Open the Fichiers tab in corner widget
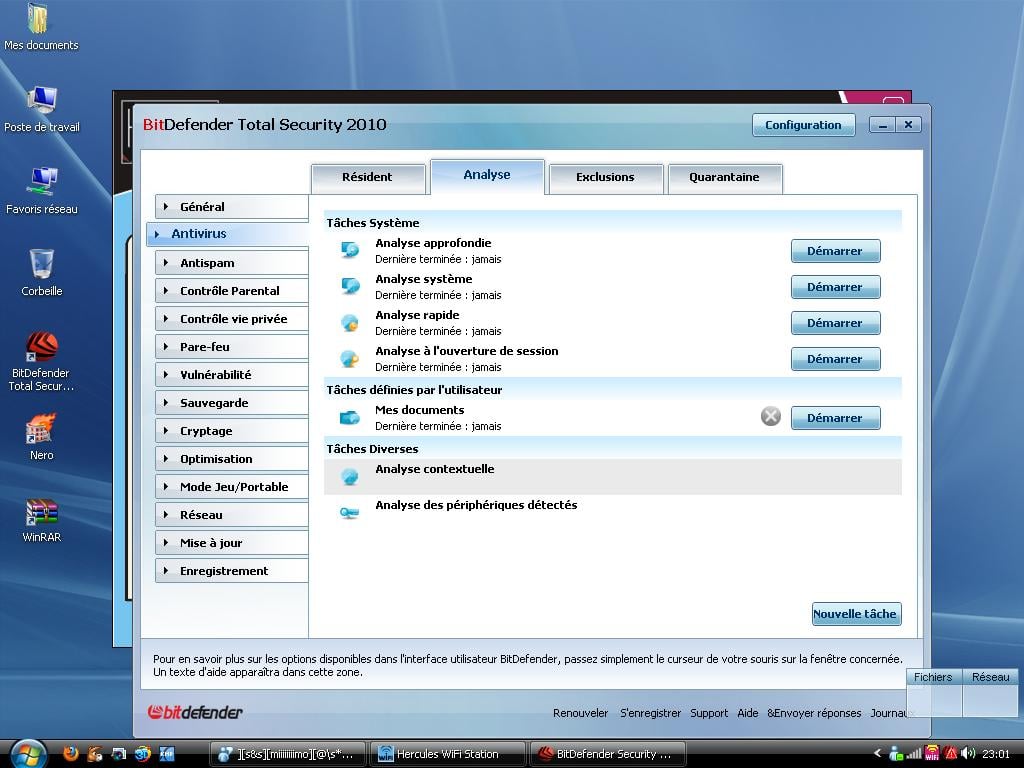 (x=933, y=677)
